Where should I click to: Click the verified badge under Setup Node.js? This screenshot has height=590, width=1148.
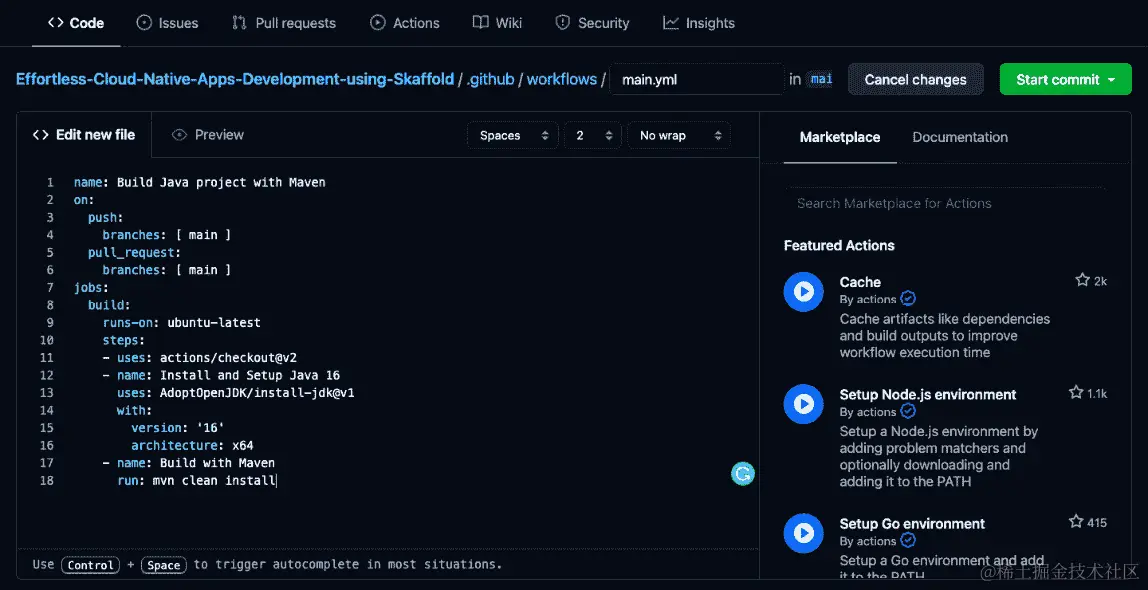(908, 411)
